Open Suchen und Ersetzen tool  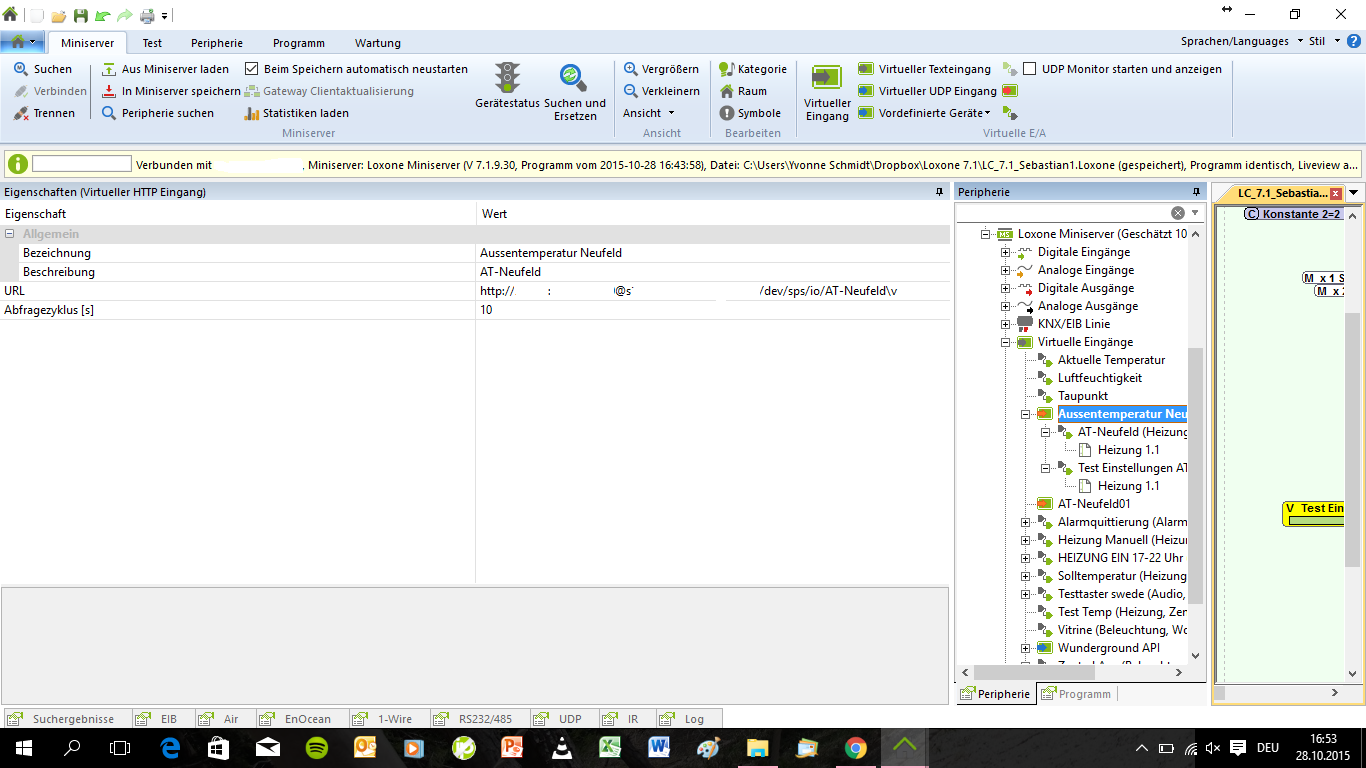(573, 78)
